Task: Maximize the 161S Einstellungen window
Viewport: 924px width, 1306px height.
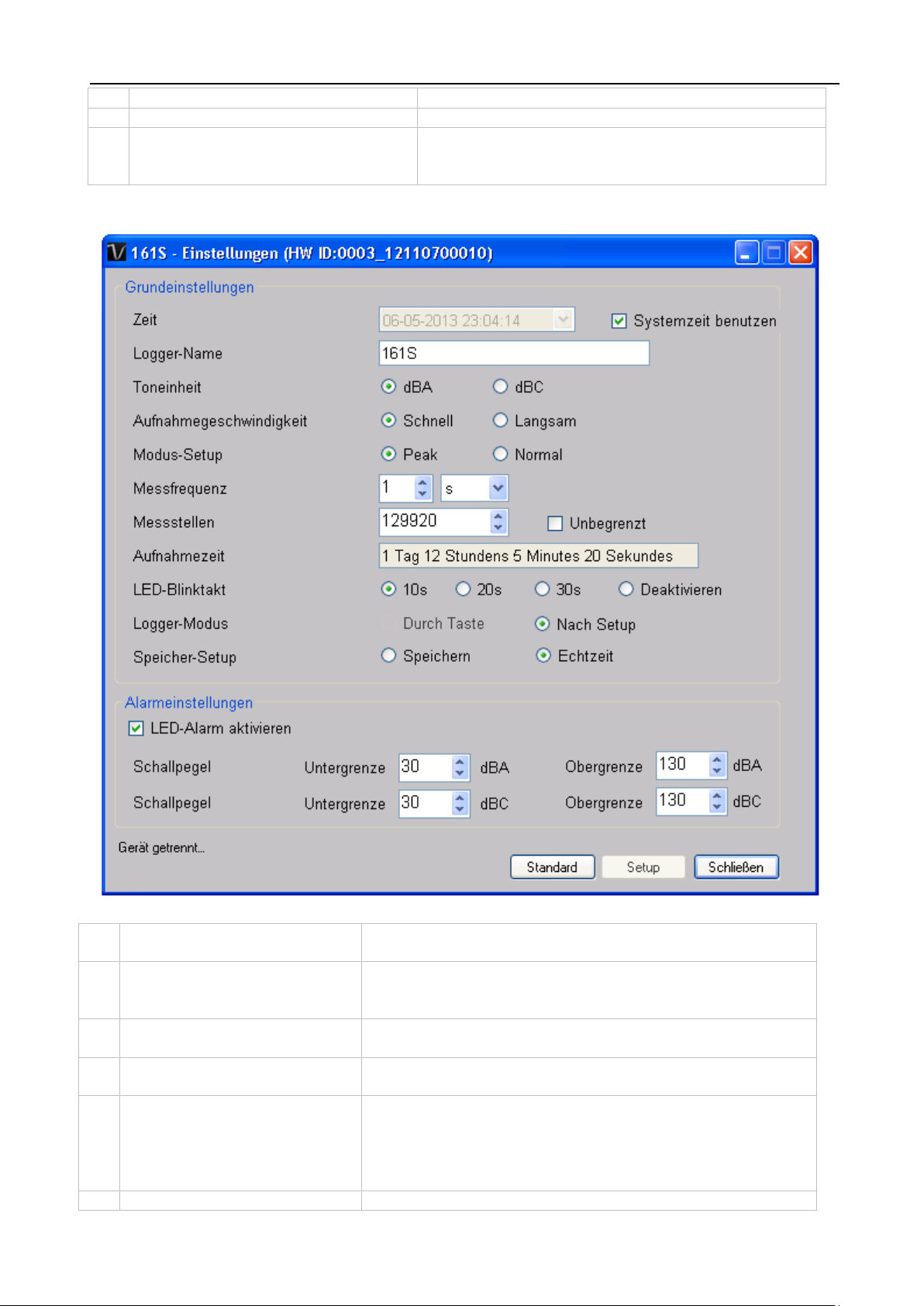Action: 774,253
